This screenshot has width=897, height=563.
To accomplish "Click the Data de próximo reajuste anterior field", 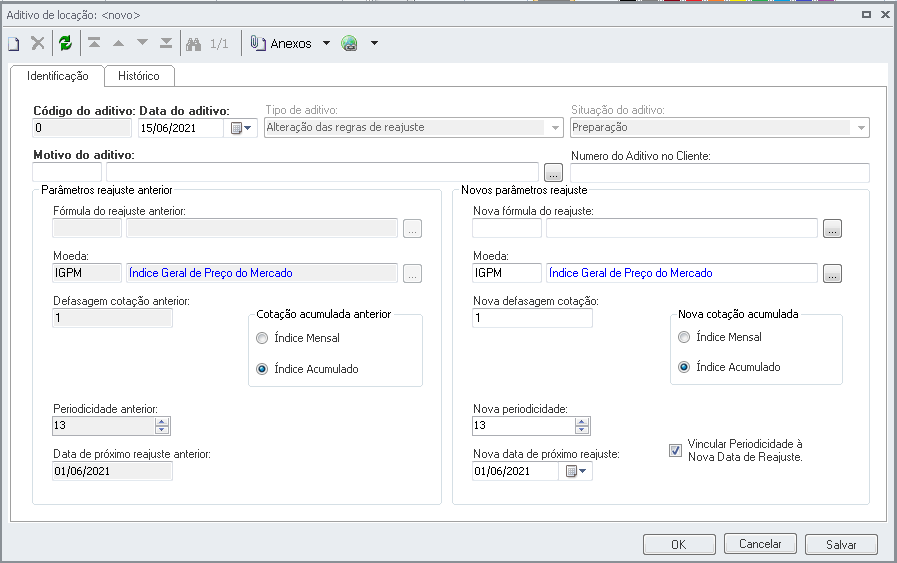I will pyautogui.click(x=113, y=471).
